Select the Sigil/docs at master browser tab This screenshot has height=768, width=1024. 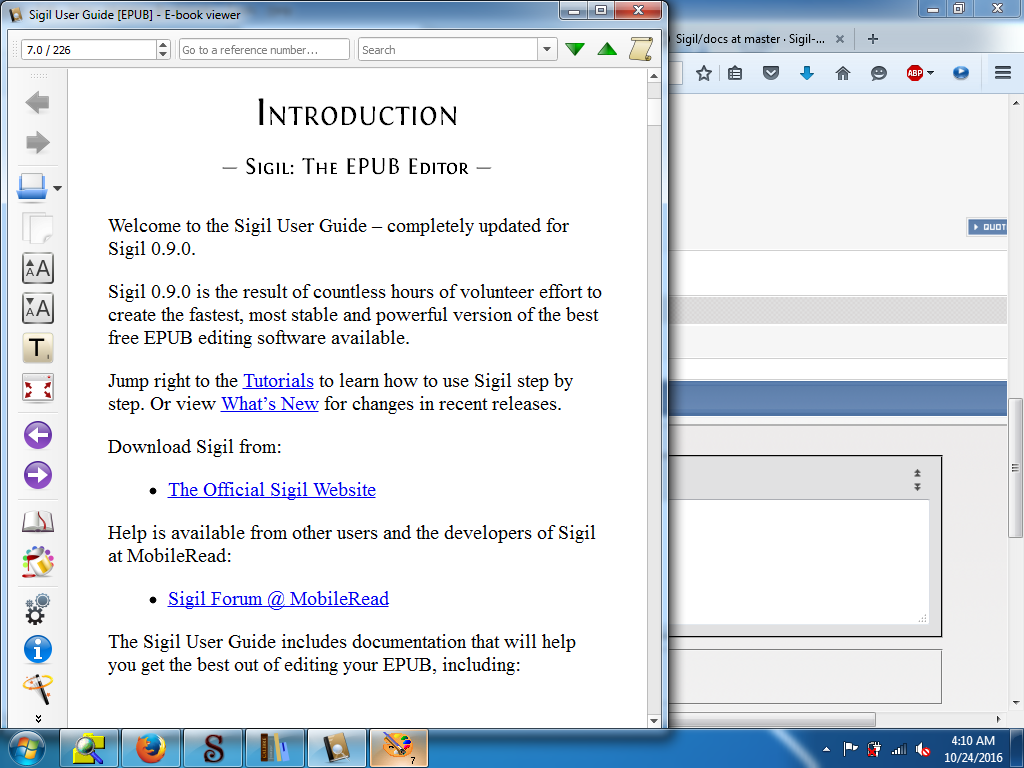pos(750,39)
